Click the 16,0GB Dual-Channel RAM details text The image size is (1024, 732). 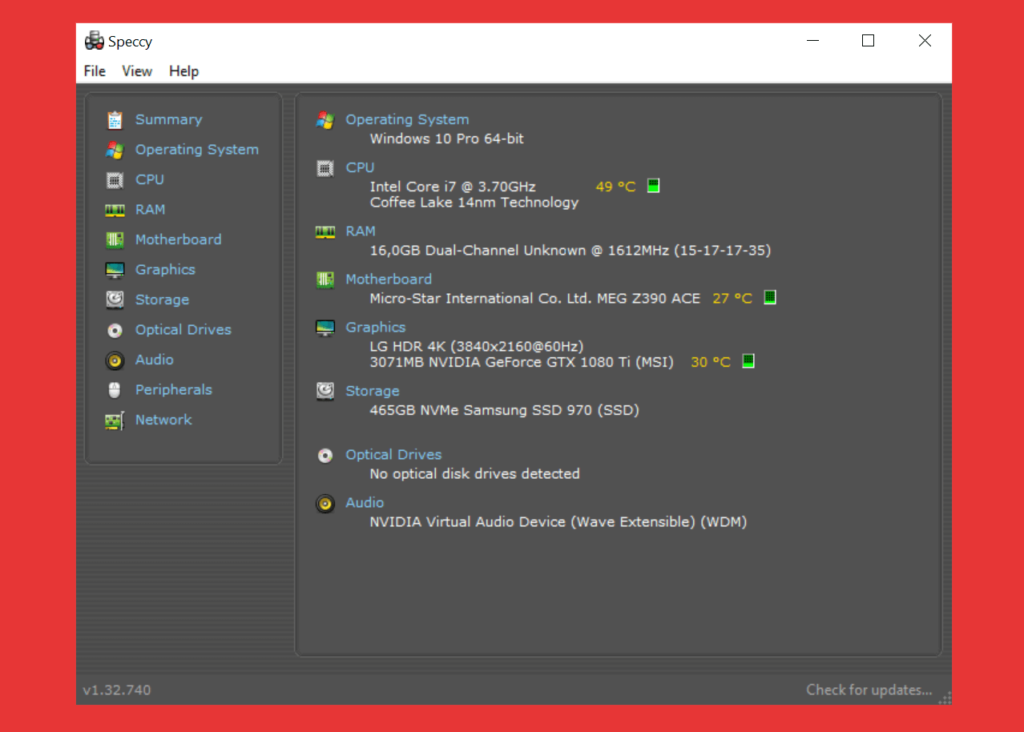point(570,251)
